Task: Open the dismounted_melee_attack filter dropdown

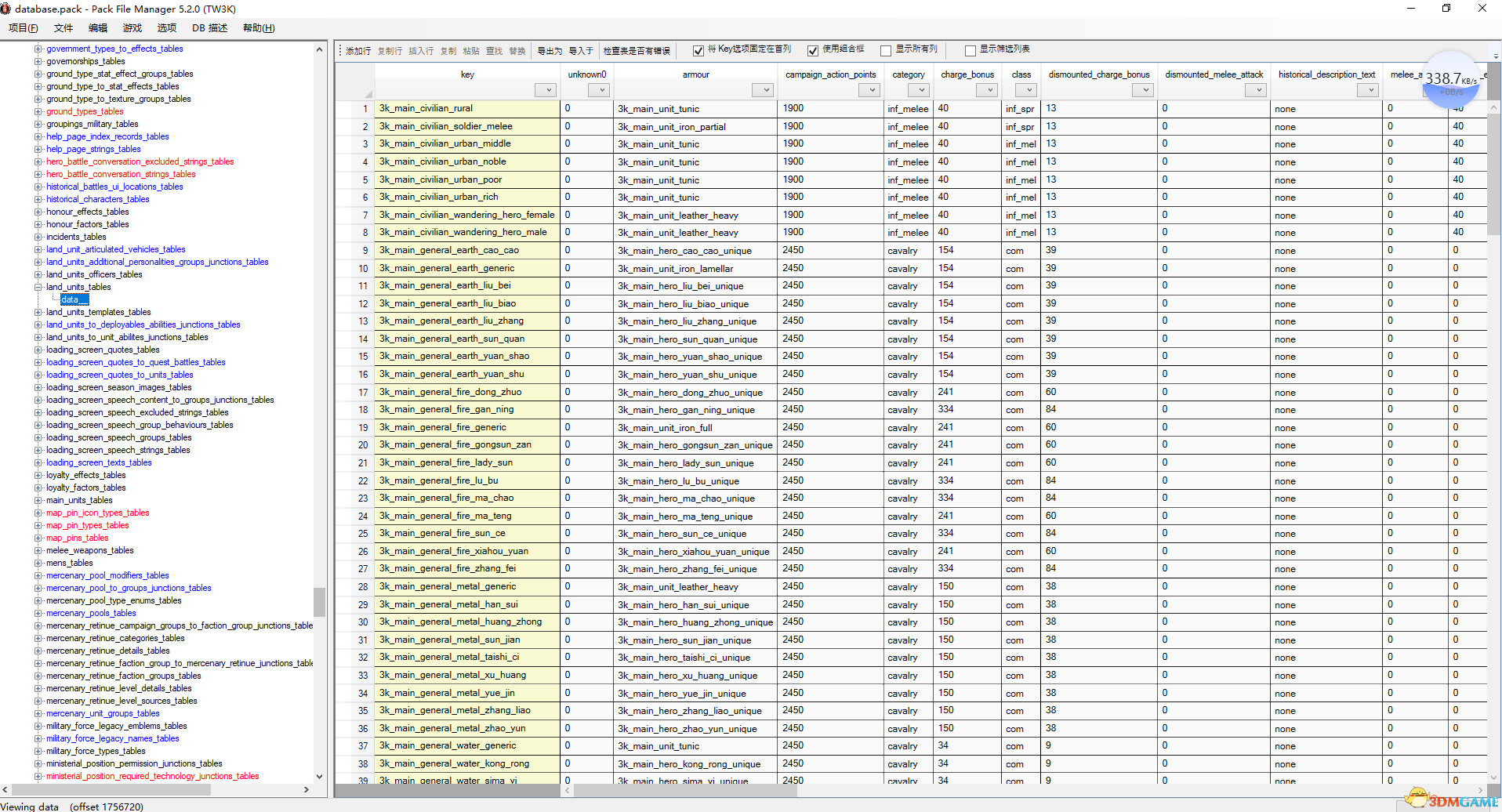Action: pyautogui.click(x=1257, y=90)
